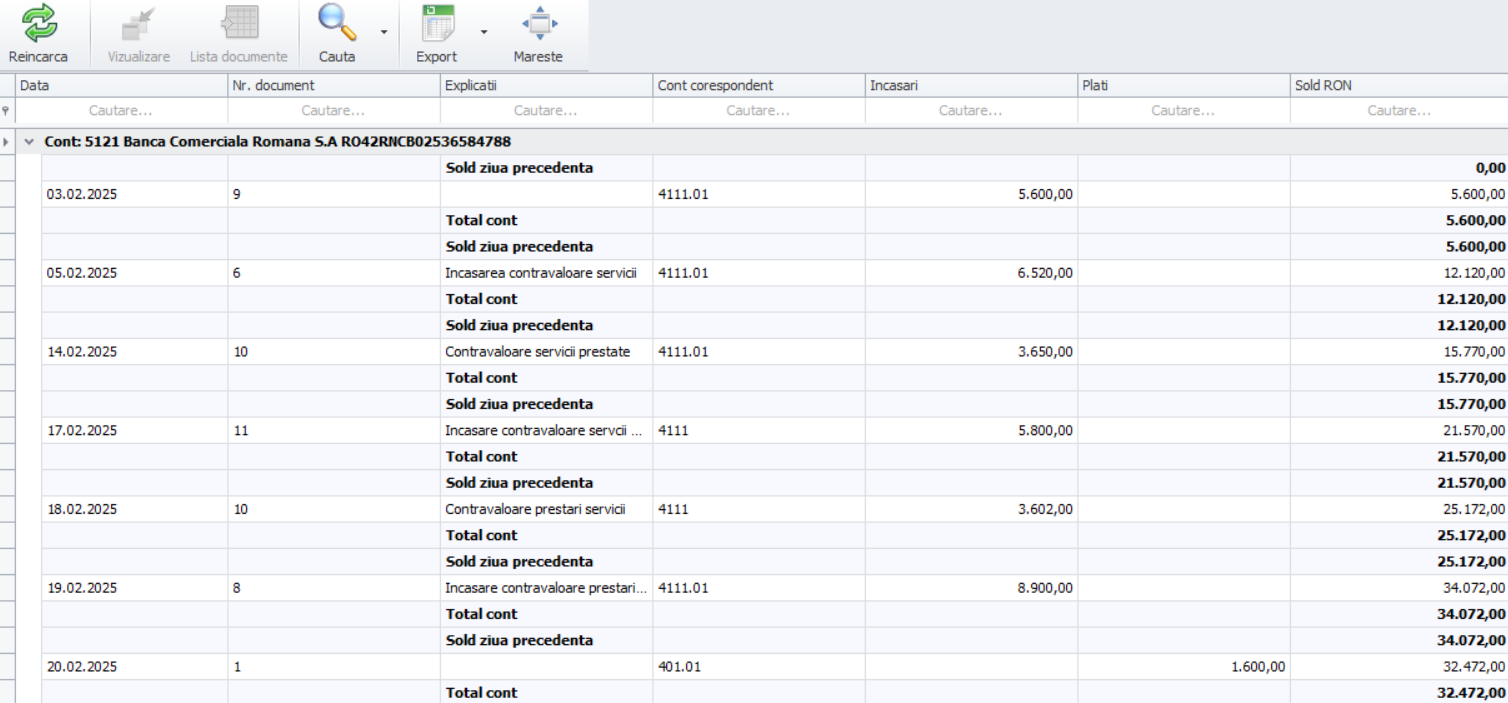Focus the Data column search filter
Image resolution: width=1508 pixels, height=703 pixels.
(120, 111)
